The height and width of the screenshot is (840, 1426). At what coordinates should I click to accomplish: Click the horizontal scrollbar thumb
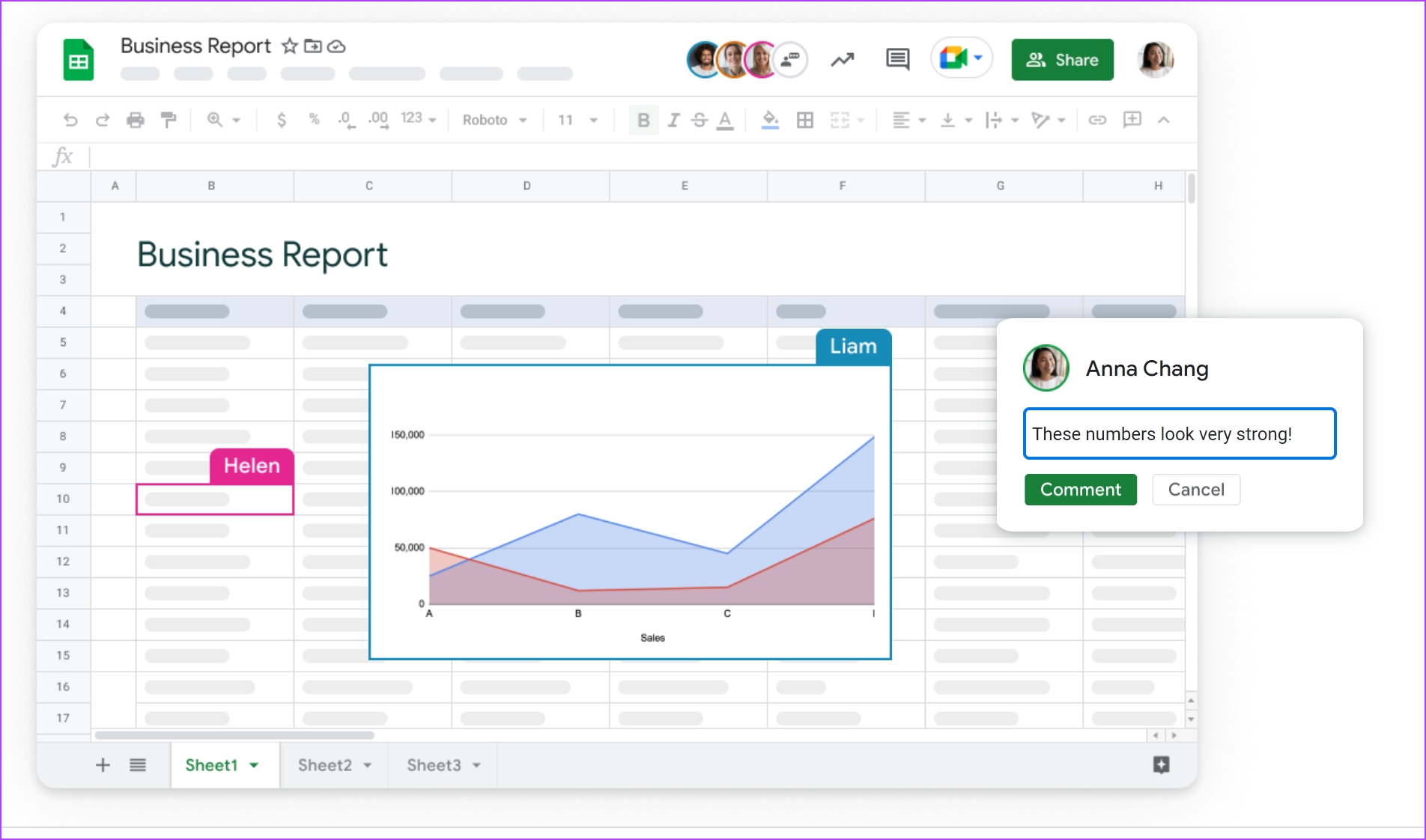pyautogui.click(x=234, y=735)
